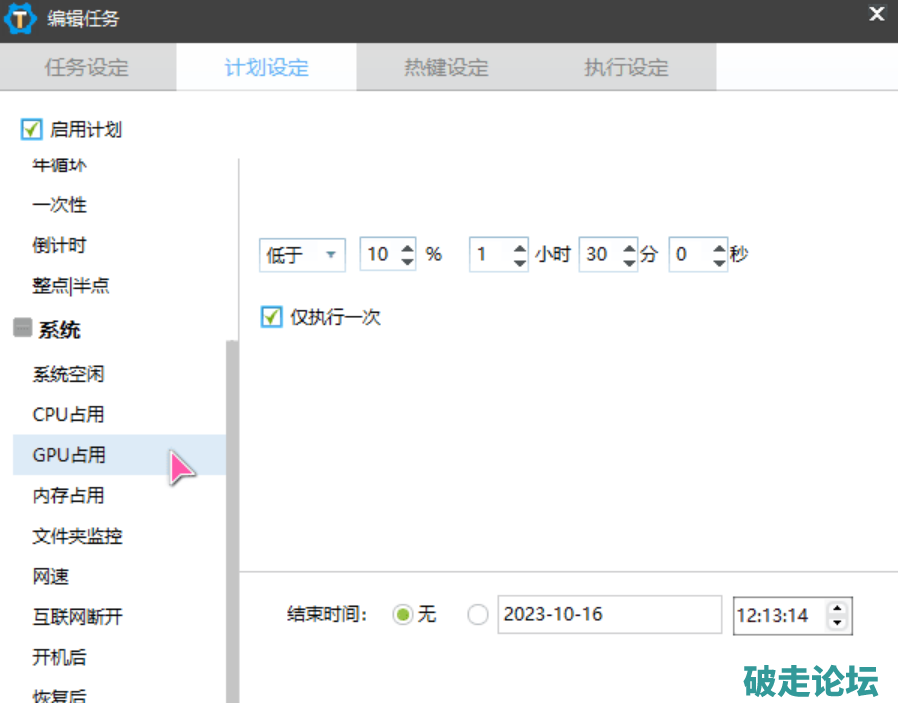Select CPU占用 in the trigger list
Screen dimensions: 898x703
pos(68,414)
